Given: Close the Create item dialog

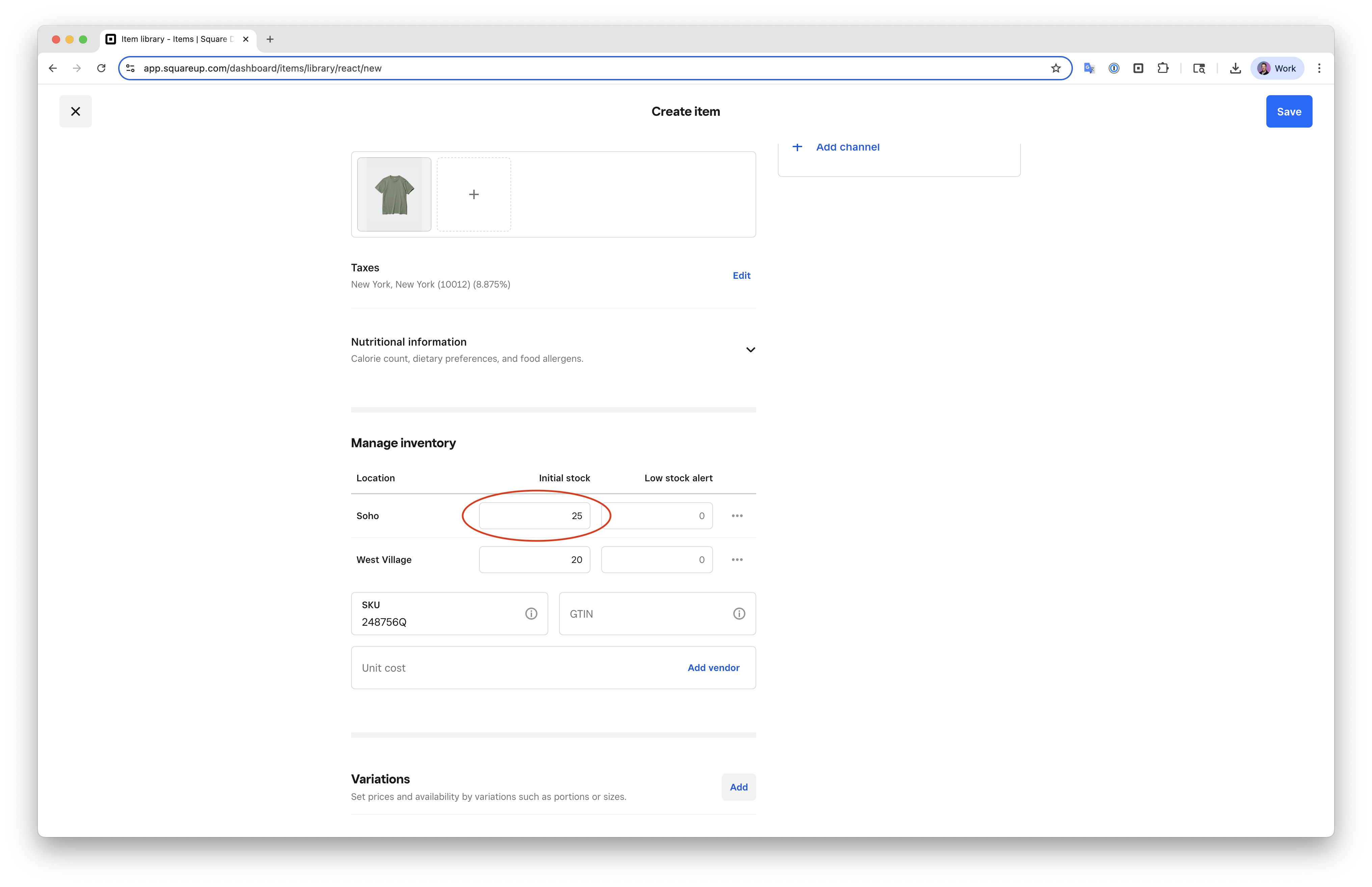Looking at the screenshot, I should [76, 111].
